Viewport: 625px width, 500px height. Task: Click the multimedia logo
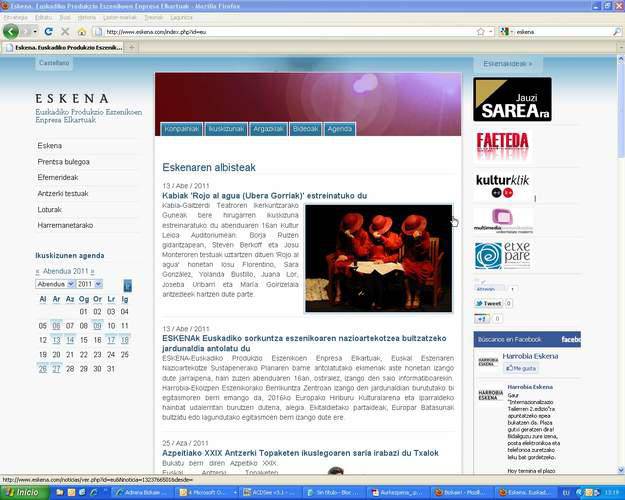click(x=503, y=220)
